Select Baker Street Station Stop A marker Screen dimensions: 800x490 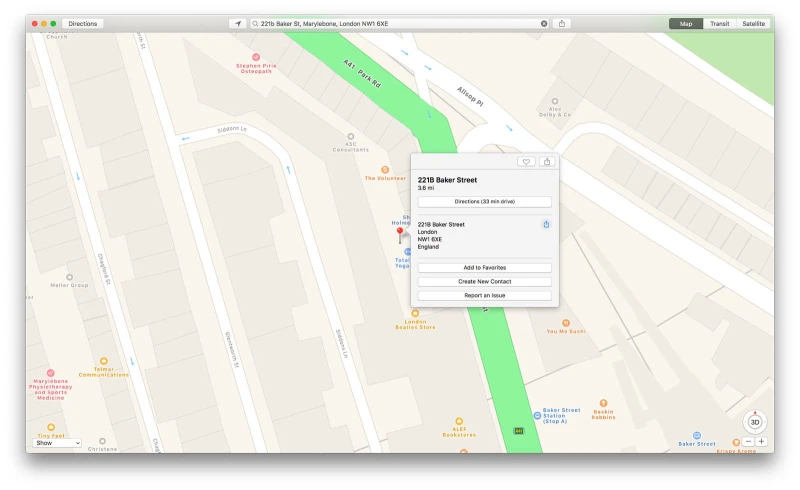point(537,416)
